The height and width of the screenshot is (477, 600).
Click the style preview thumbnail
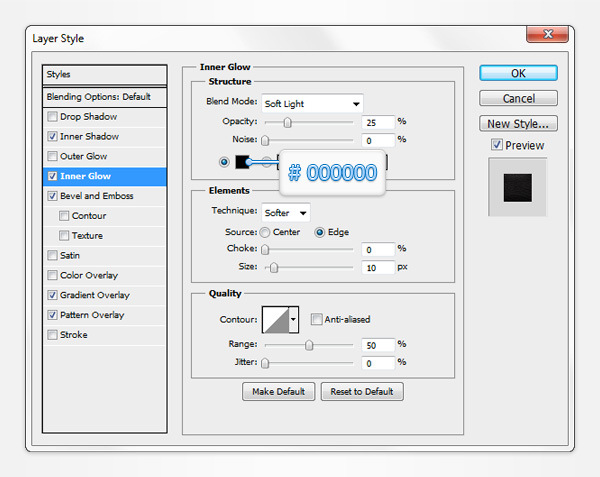[x=517, y=188]
